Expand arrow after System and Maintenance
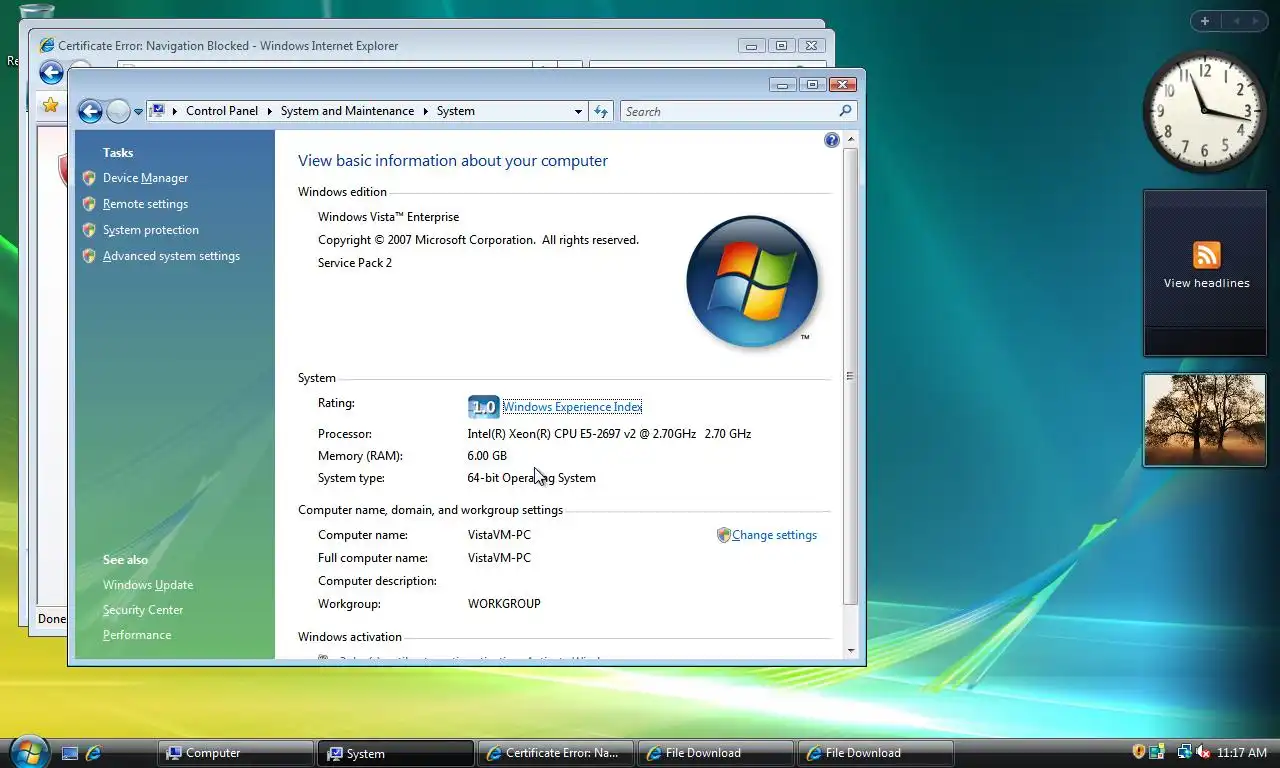This screenshot has width=1280, height=768. (x=425, y=111)
